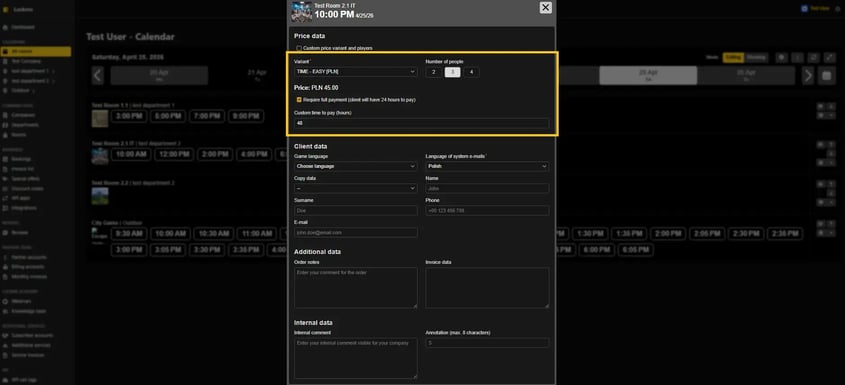Image resolution: width=845 pixels, height=385 pixels.
Task: Enable Custom price variant and players checkbox
Action: click(299, 48)
